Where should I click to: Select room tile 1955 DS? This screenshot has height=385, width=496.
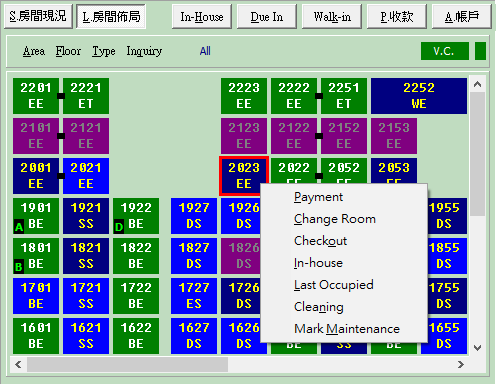[447, 216]
